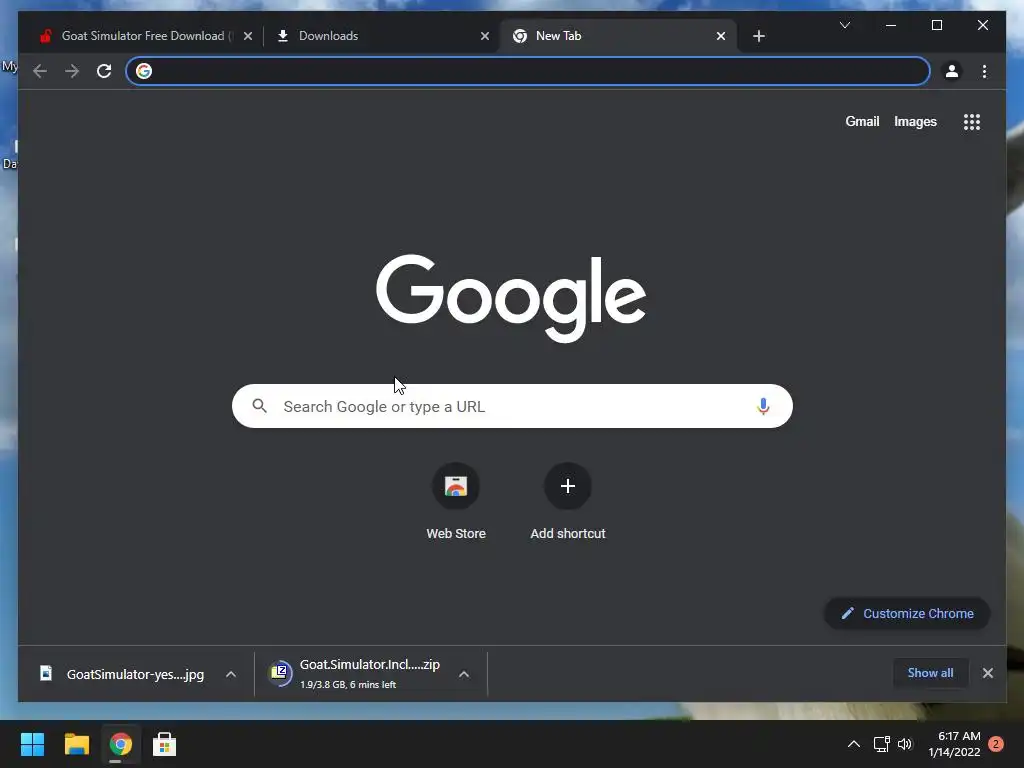Open Google Images link
This screenshot has width=1024, height=768.
coord(915,121)
